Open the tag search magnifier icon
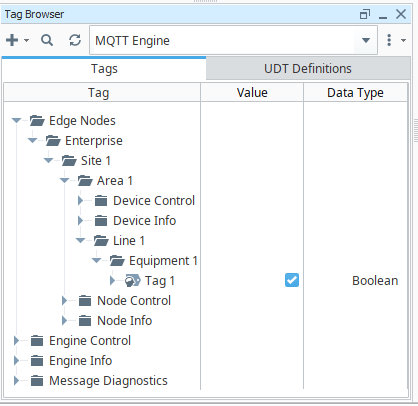 (47, 40)
